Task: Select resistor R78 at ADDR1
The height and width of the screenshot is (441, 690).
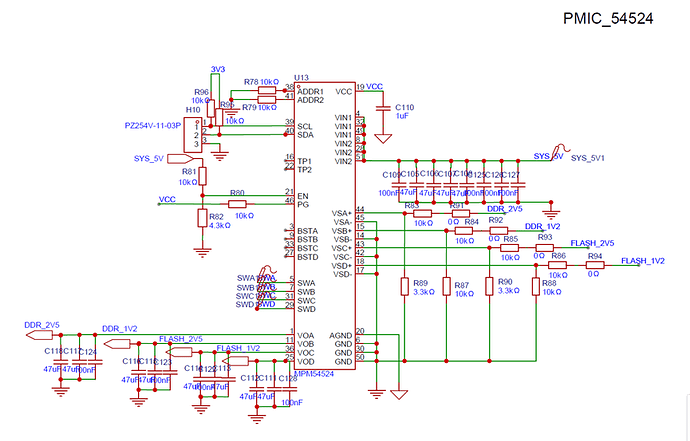Action: tap(266, 88)
